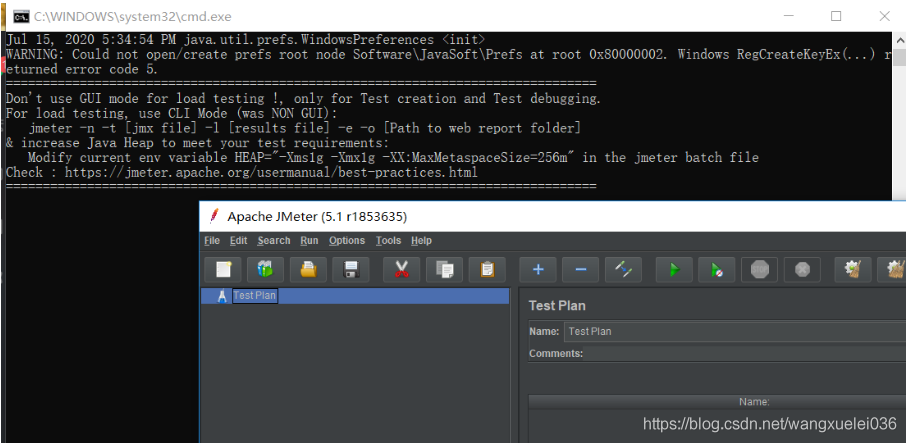Click the Copy toolbar icon

[x=444, y=269]
